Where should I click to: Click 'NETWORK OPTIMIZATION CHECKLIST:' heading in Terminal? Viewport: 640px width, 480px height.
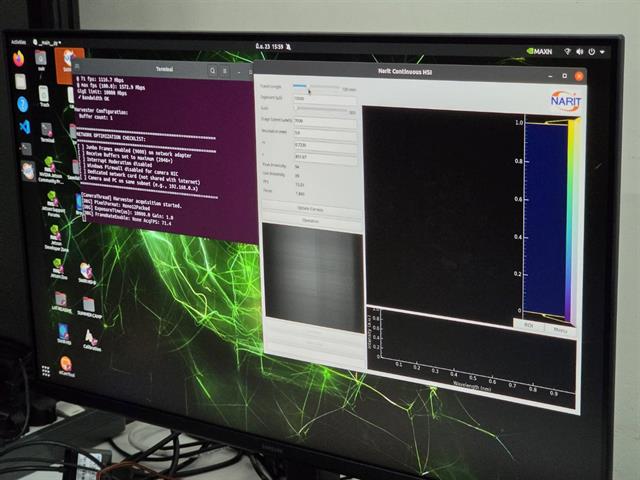pyautogui.click(x=111, y=137)
